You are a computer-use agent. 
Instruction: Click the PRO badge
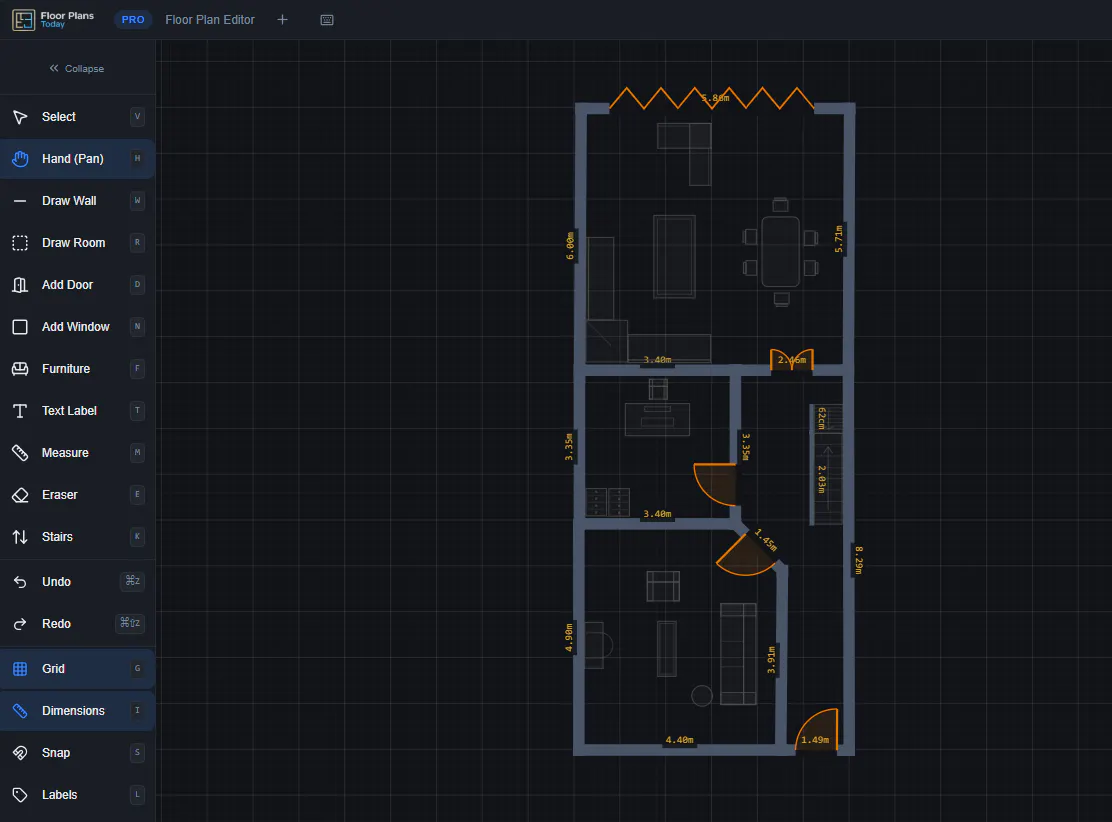tap(133, 20)
